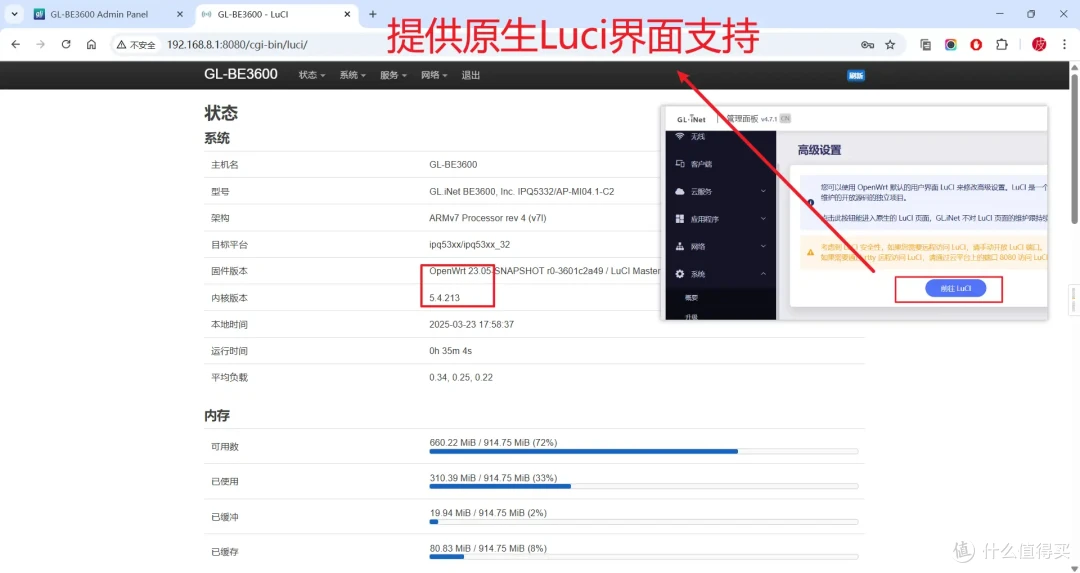Click the GL·iNet logo in the admin panel
The image size is (1080, 573).
click(x=691, y=119)
